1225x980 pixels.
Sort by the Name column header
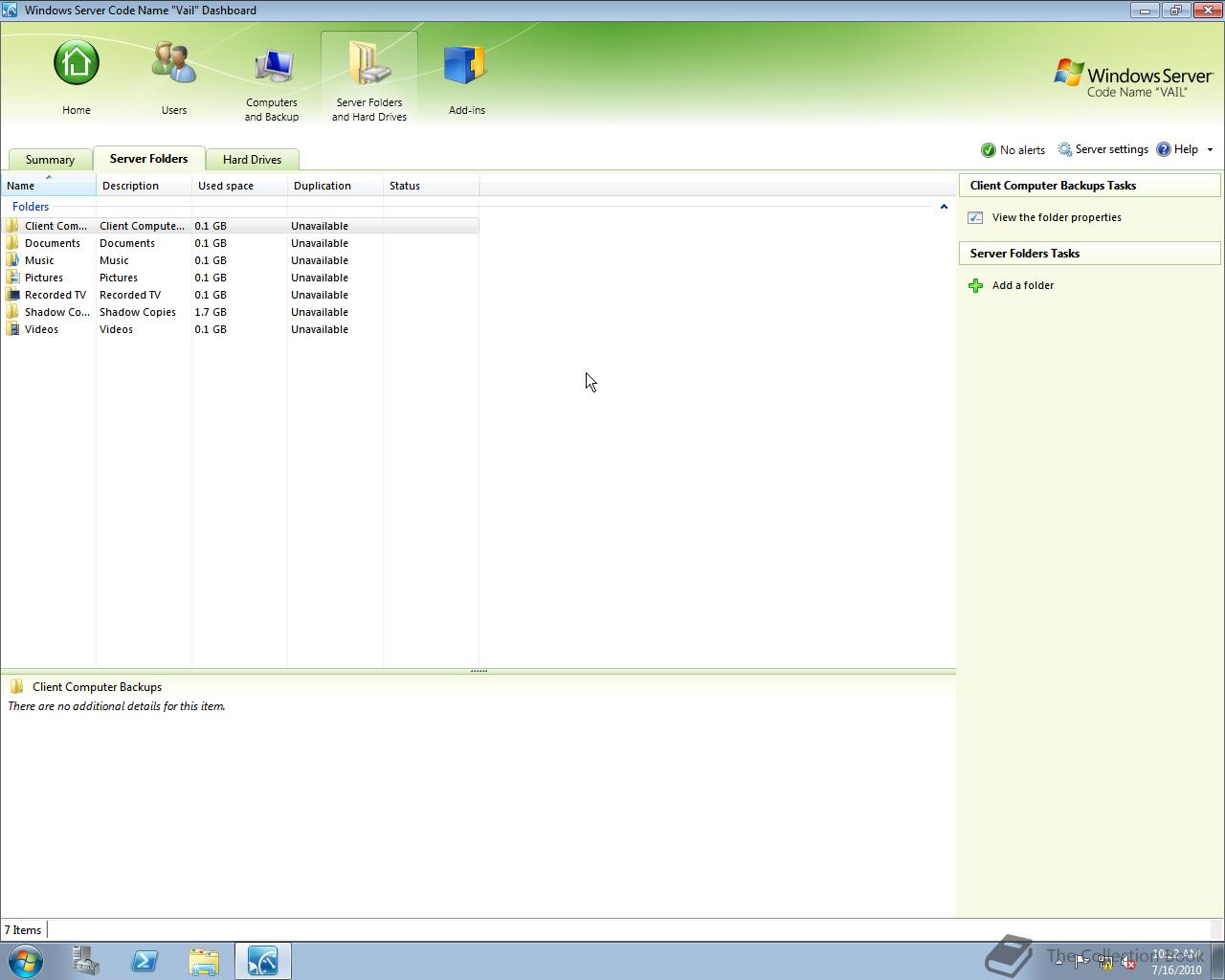[x=48, y=186]
